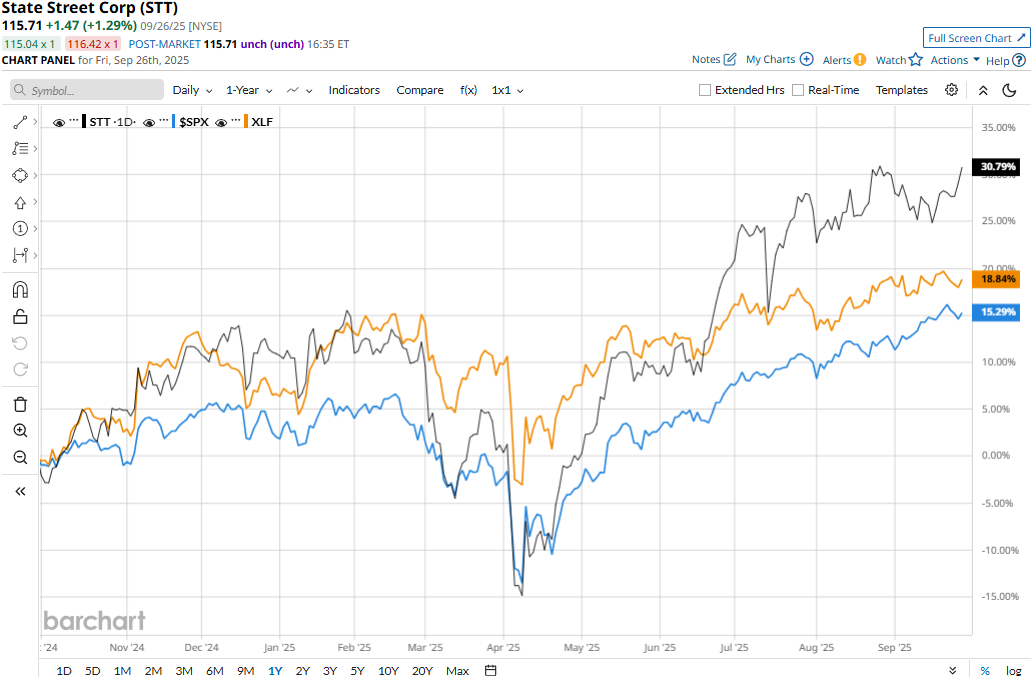Open the Actions dropdown menu
This screenshot has height=677, width=1031.
(955, 60)
